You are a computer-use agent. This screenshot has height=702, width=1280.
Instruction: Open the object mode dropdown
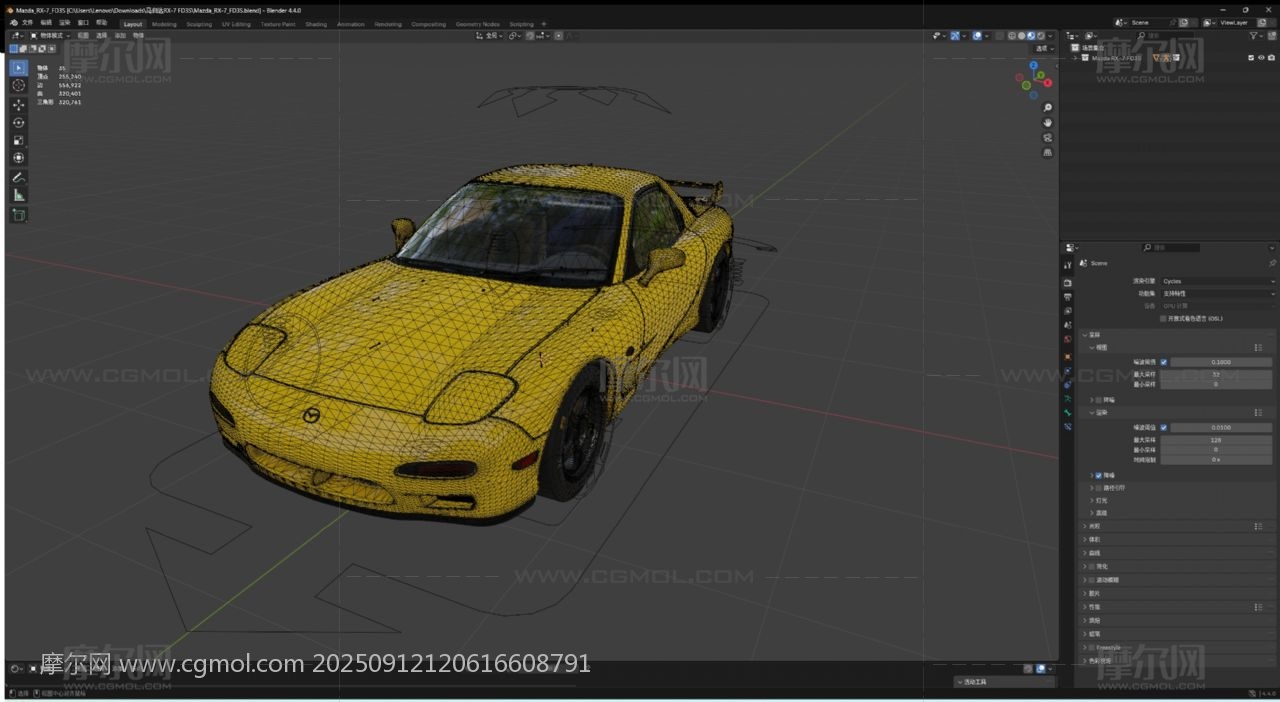[x=49, y=36]
